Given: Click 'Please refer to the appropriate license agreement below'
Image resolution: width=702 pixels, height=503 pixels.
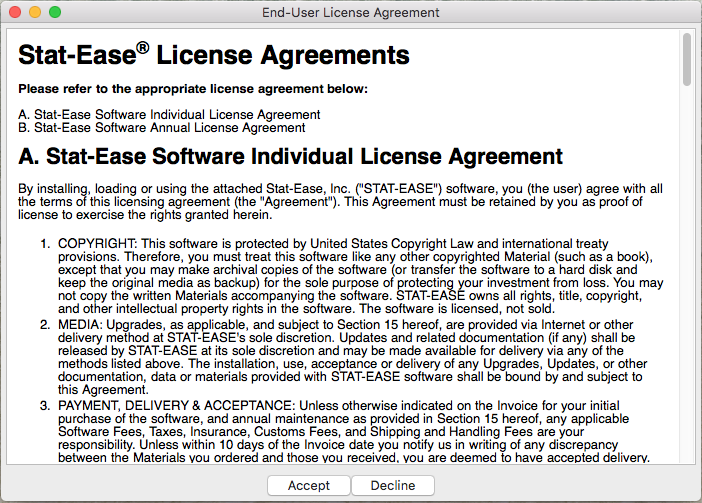Looking at the screenshot, I should coord(193,89).
